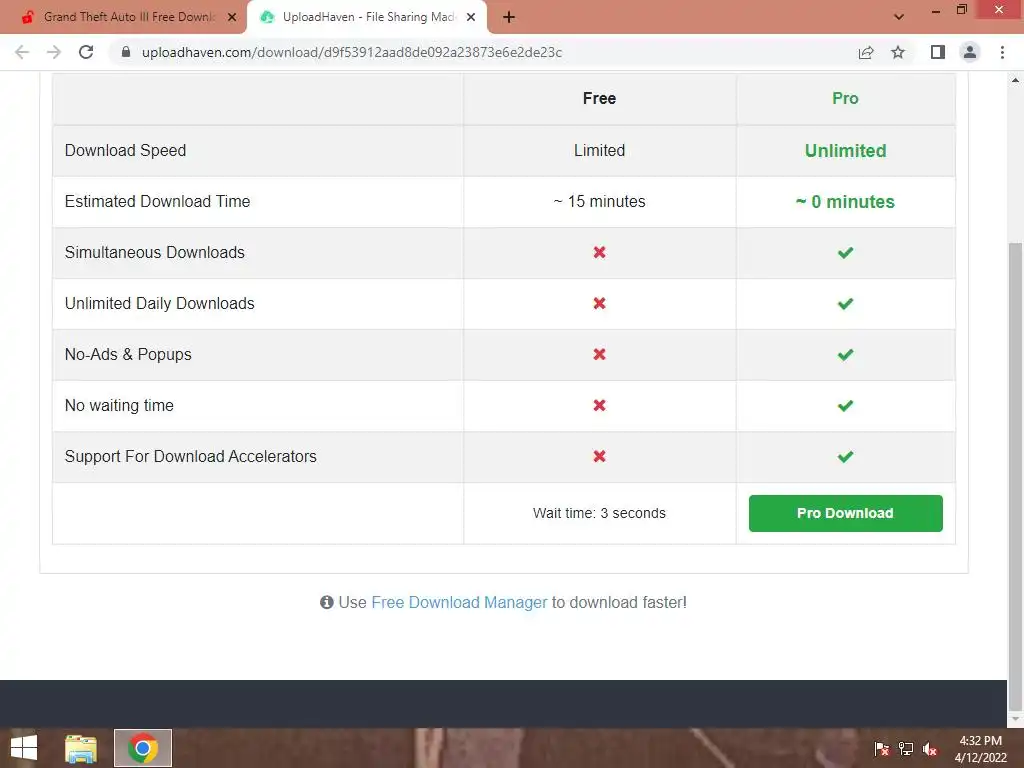Image resolution: width=1024 pixels, height=768 pixels.
Task: Click green check for Unlimited Daily Downloads
Action: click(845, 303)
